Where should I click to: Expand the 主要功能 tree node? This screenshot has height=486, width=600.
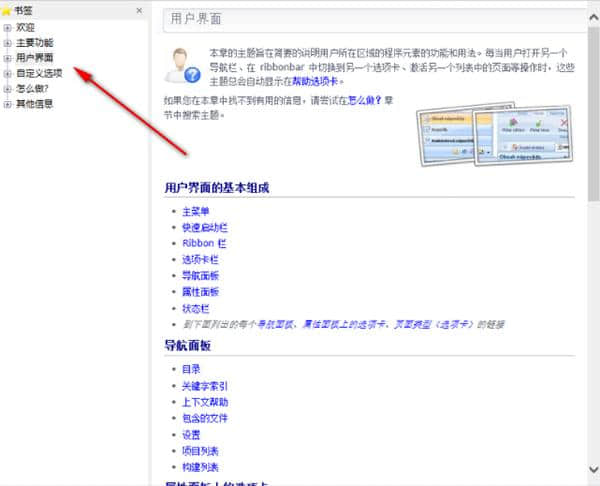[x=8, y=42]
